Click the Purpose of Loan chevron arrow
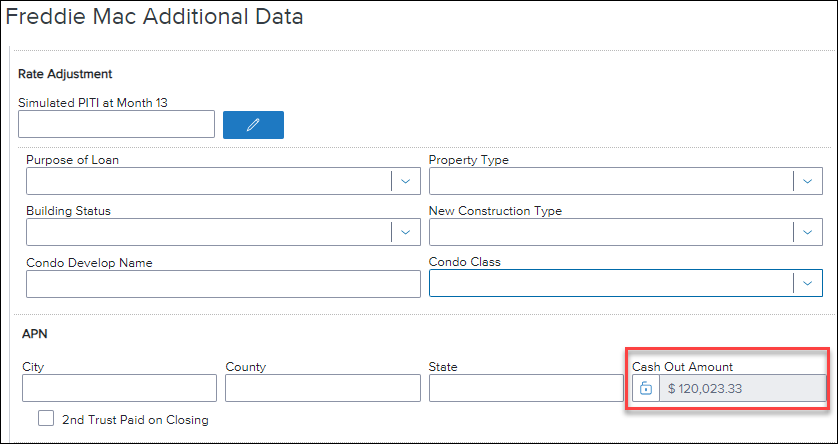Screen dimensions: 838x444 (406, 181)
